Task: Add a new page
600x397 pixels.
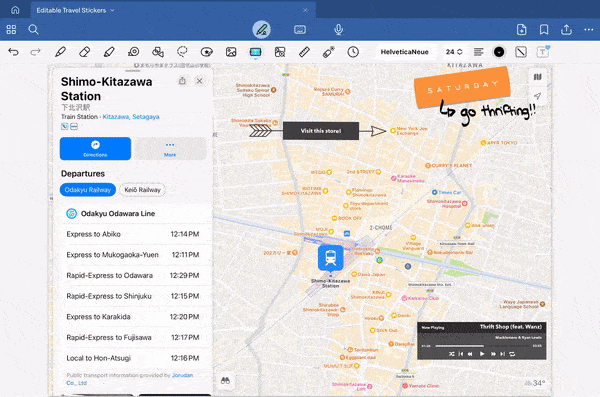Action: pyautogui.click(x=522, y=29)
